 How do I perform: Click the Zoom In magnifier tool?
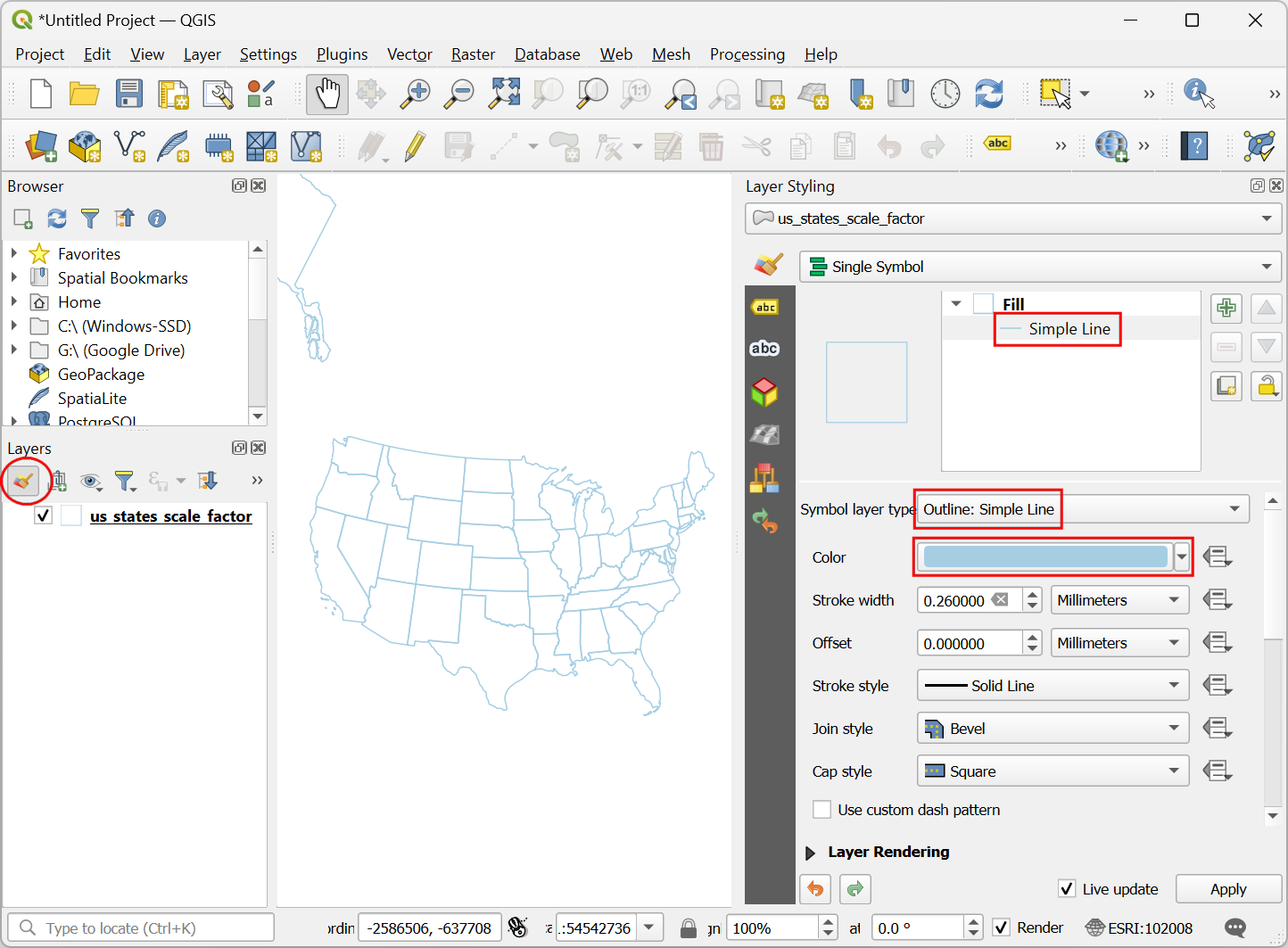(x=415, y=94)
